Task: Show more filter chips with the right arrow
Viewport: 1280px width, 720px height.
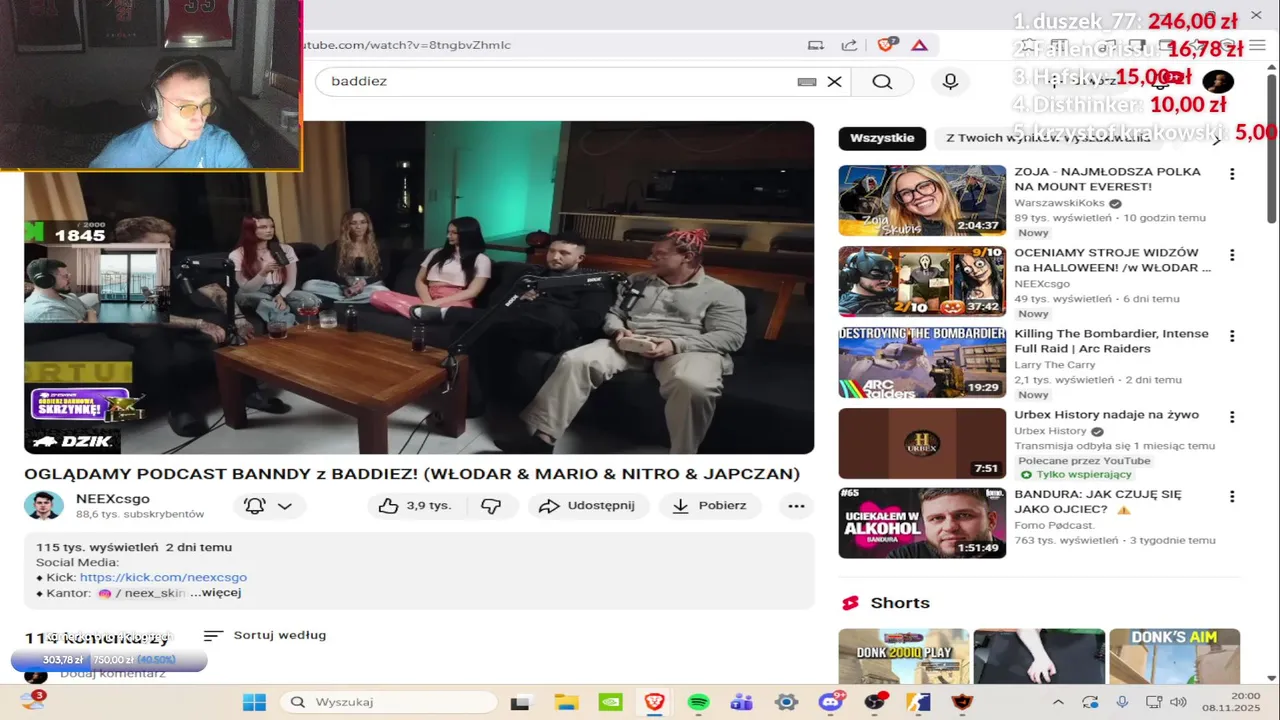Action: pyautogui.click(x=1217, y=139)
